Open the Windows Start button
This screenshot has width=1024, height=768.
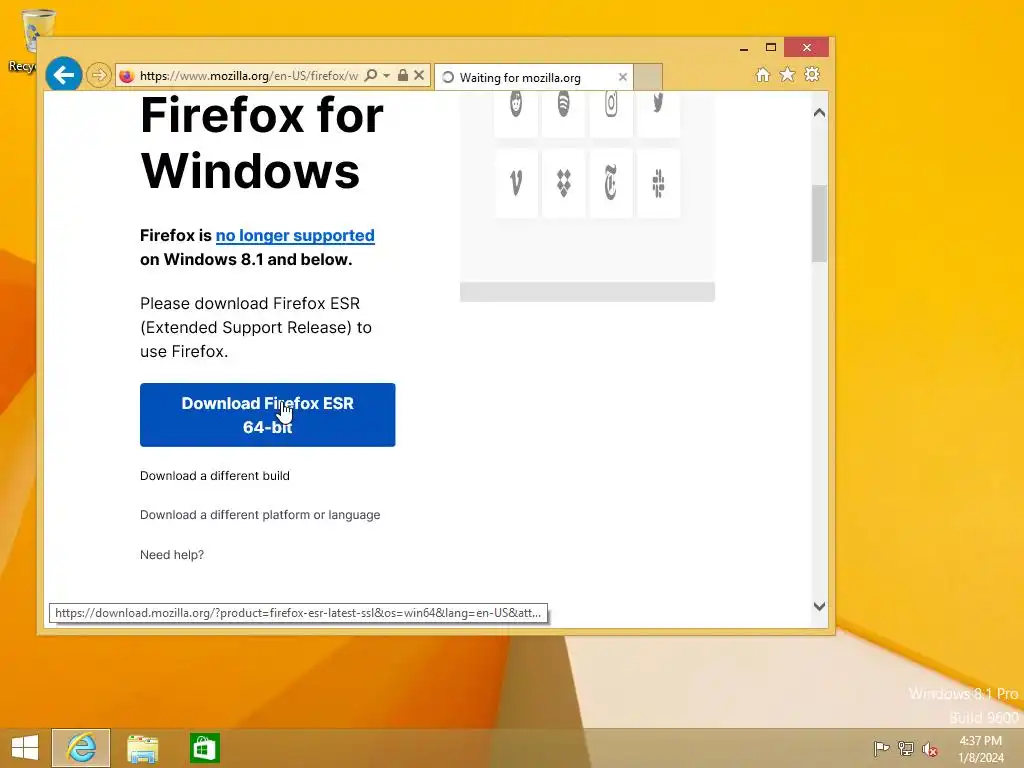pos(25,748)
